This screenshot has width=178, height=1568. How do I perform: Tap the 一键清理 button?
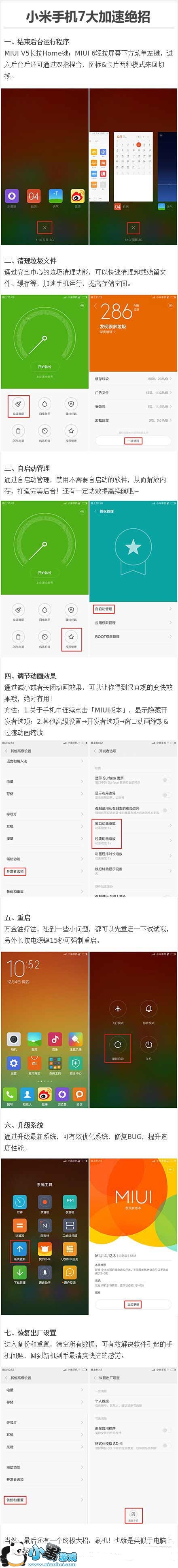(132, 440)
